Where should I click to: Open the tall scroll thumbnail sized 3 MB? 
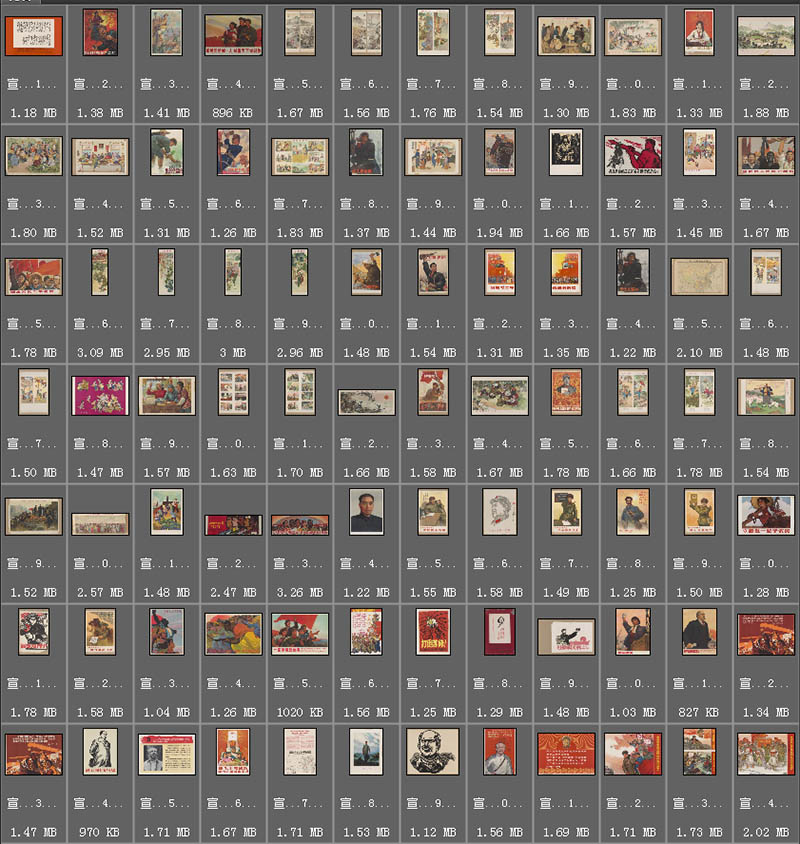click(233, 272)
